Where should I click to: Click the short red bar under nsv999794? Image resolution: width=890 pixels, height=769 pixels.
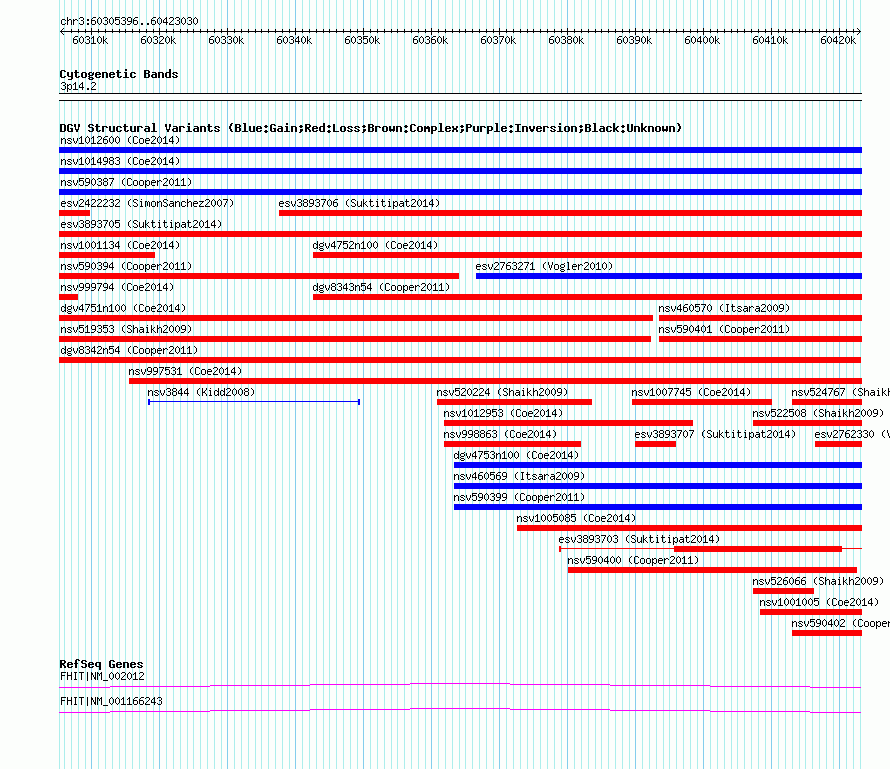tap(69, 297)
